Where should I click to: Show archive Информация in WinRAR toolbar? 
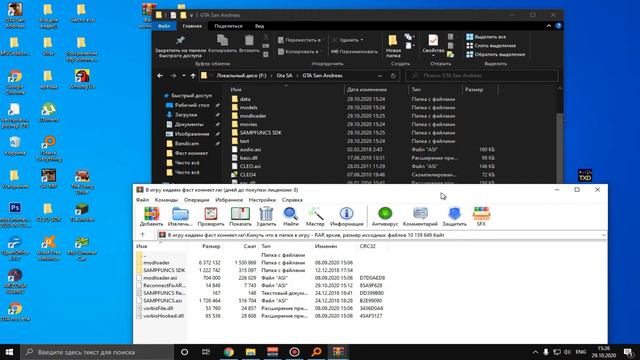[347, 216]
